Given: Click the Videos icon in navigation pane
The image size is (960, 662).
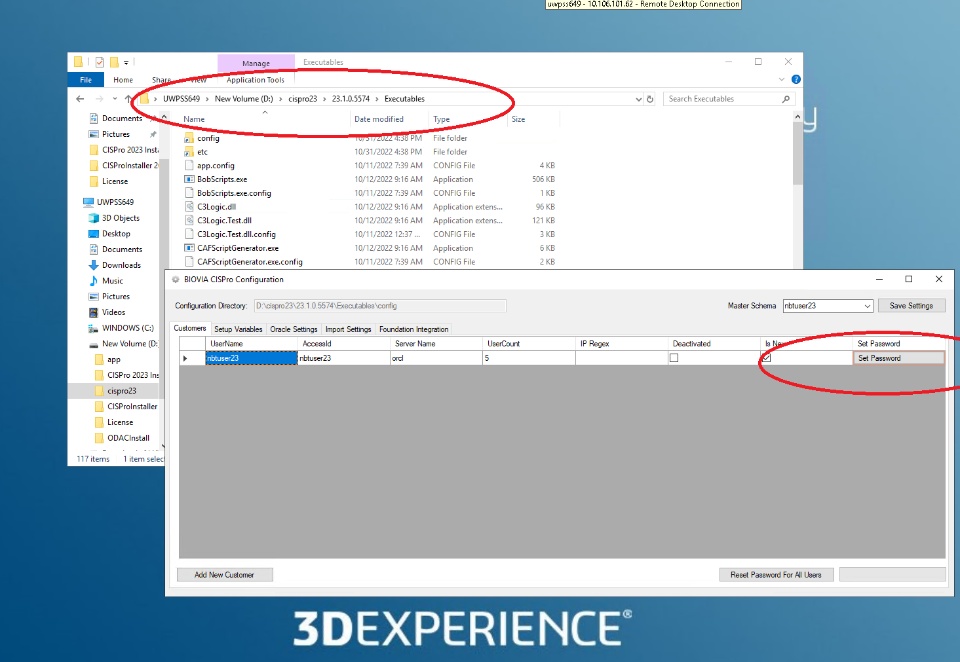Looking at the screenshot, I should [94, 312].
